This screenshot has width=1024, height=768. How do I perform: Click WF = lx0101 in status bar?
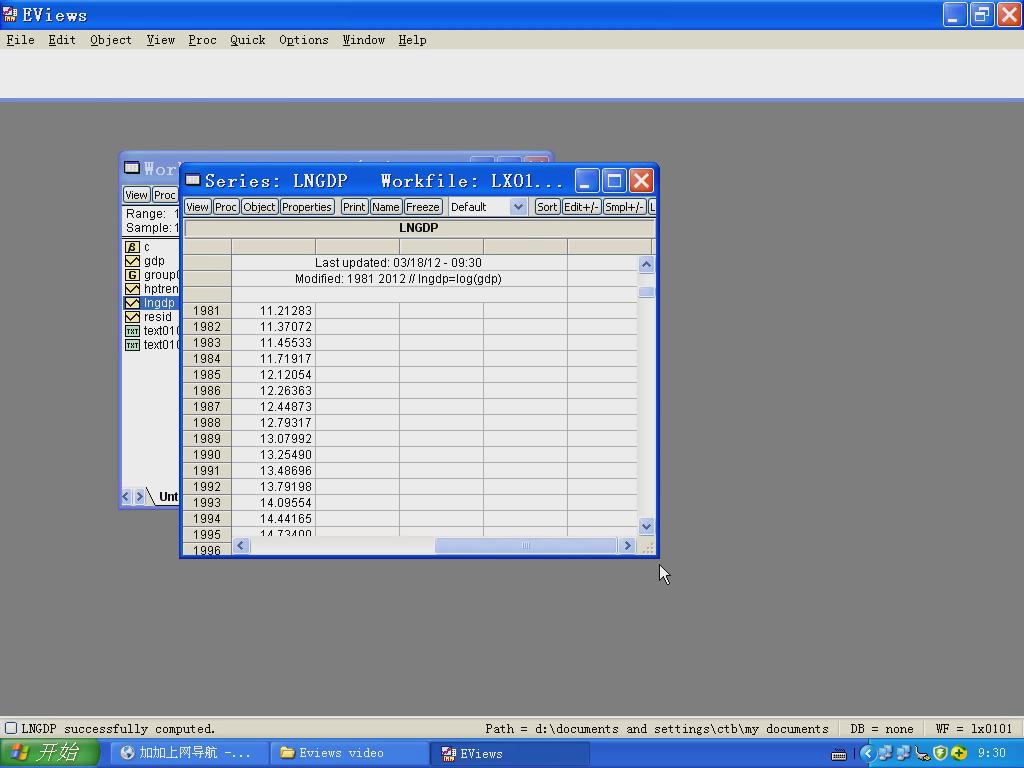tap(974, 729)
